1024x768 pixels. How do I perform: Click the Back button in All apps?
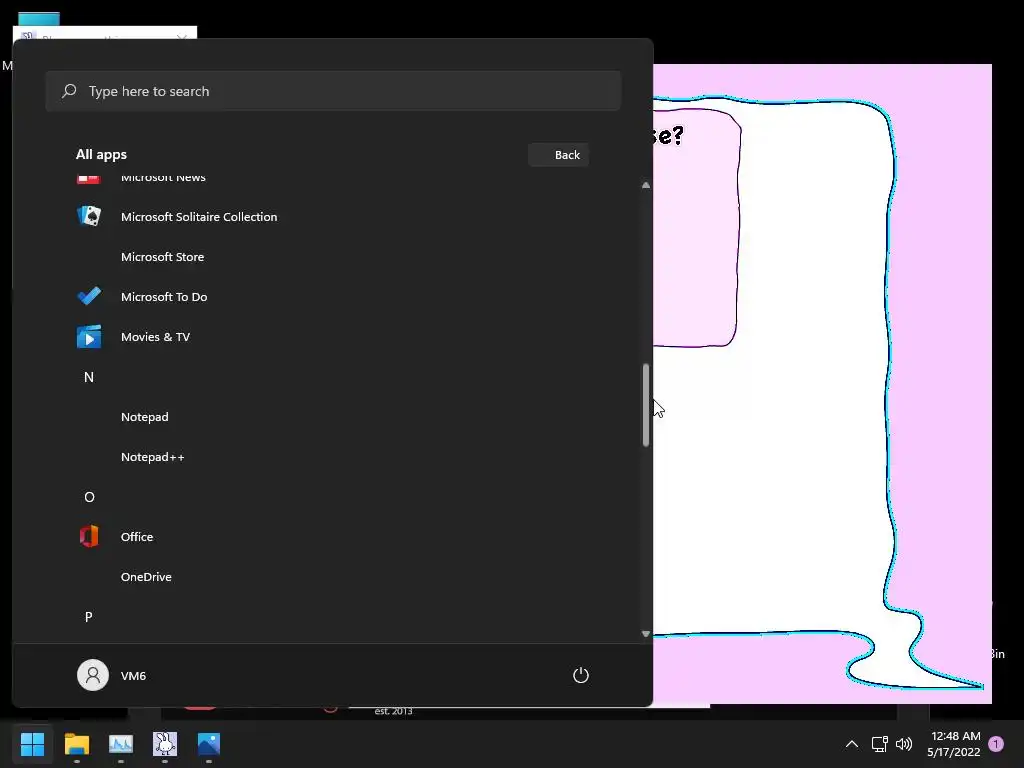[558, 155]
